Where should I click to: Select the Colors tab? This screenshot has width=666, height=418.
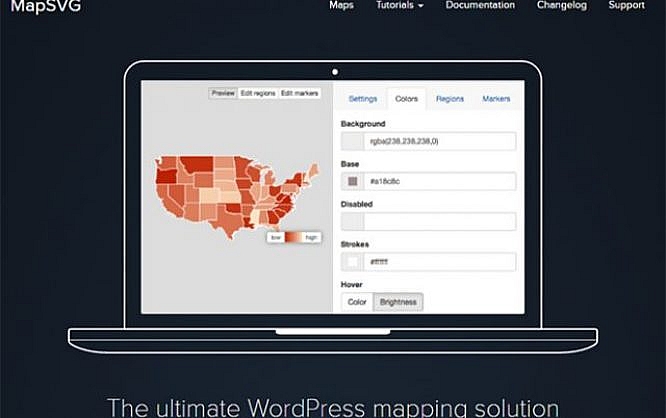coord(406,99)
